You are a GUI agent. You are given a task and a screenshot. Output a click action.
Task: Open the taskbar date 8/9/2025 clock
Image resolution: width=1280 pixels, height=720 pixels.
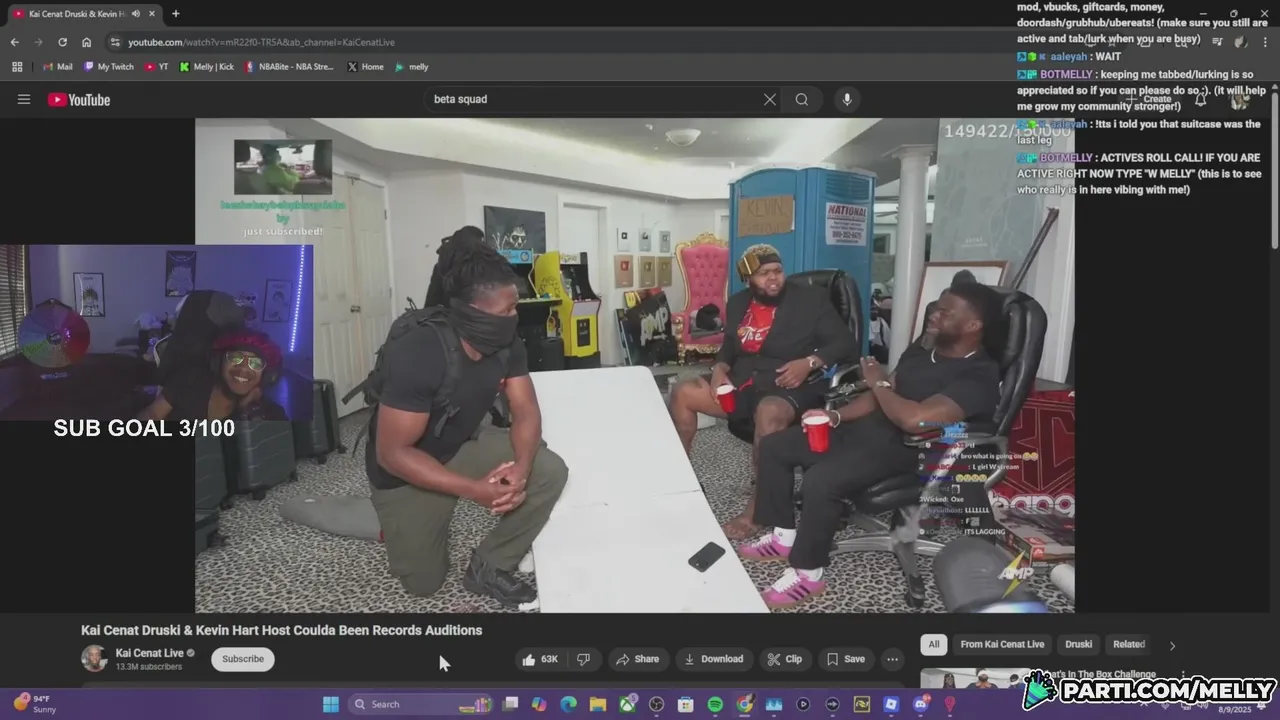[1235, 708]
